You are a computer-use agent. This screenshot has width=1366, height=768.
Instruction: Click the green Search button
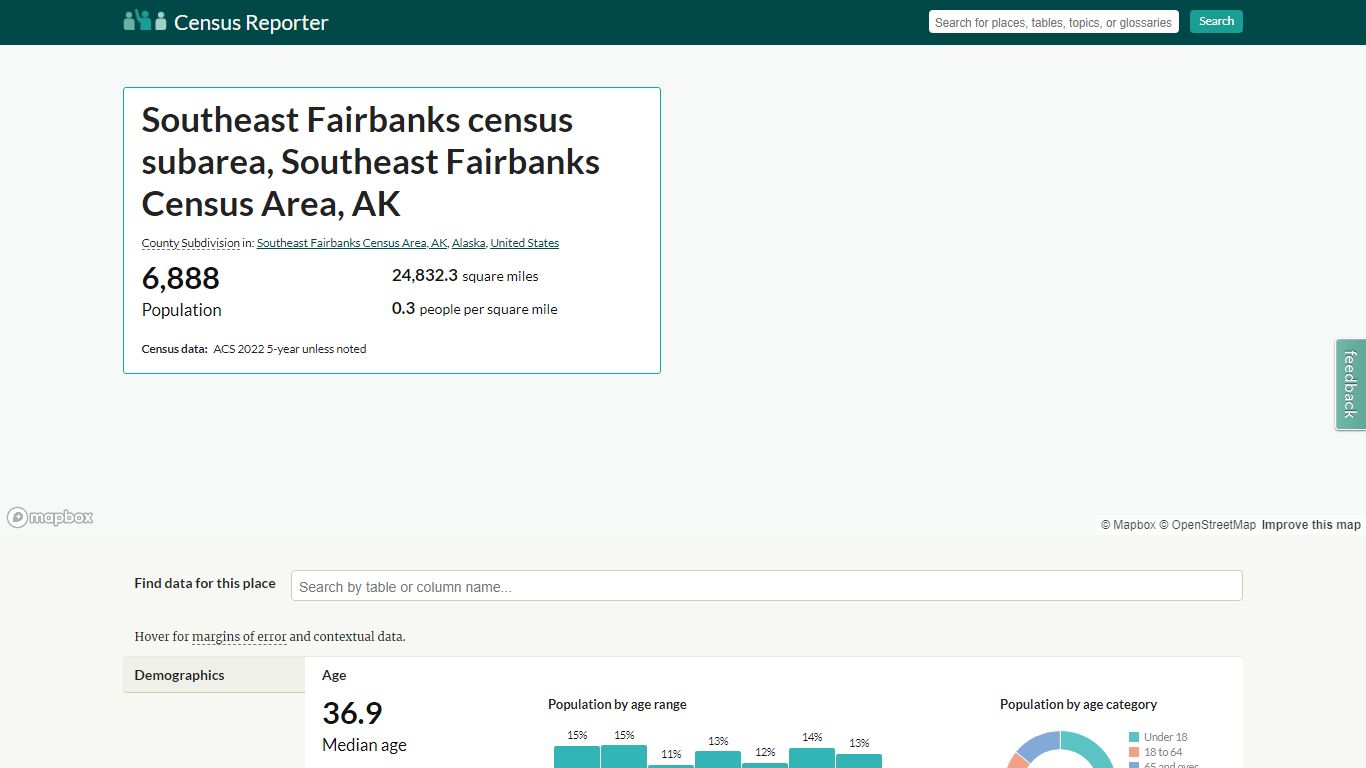click(1216, 21)
